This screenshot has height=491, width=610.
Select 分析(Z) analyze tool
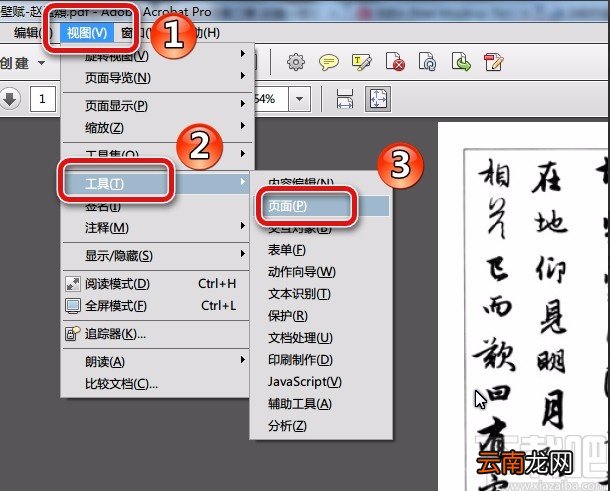pos(321,426)
